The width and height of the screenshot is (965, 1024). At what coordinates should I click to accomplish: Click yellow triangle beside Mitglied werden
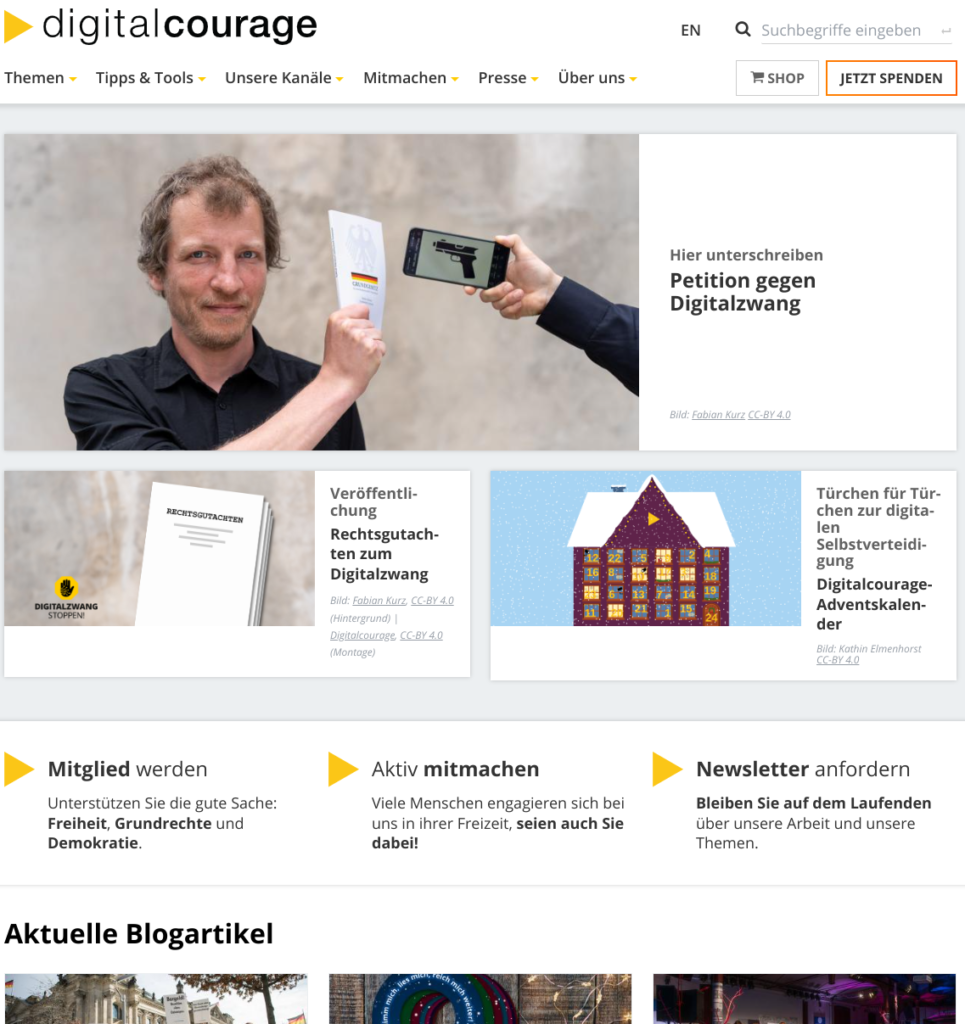[x=19, y=769]
